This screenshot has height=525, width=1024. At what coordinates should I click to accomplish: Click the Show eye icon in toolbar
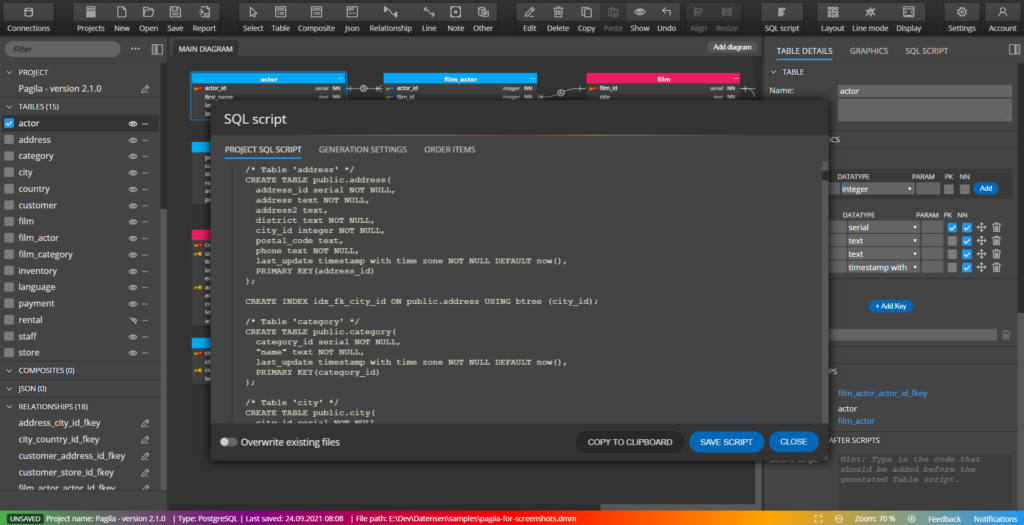coord(640,18)
